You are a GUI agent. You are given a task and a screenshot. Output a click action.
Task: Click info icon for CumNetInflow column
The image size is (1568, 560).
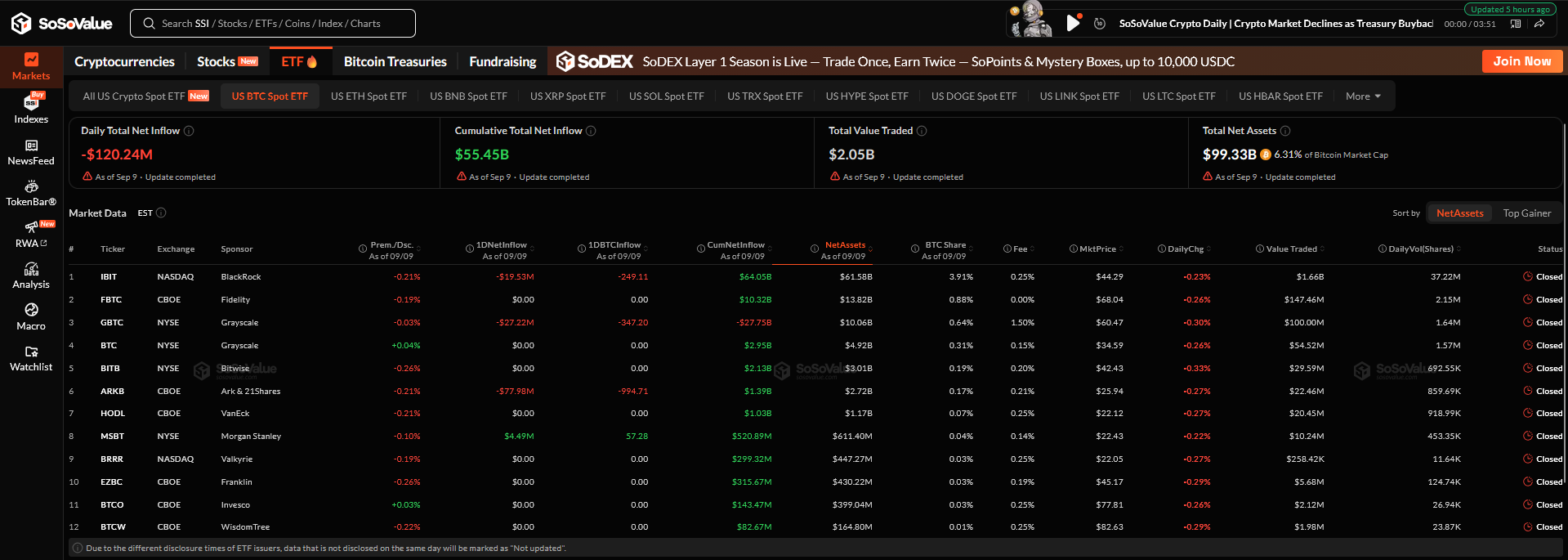pyautogui.click(x=701, y=249)
